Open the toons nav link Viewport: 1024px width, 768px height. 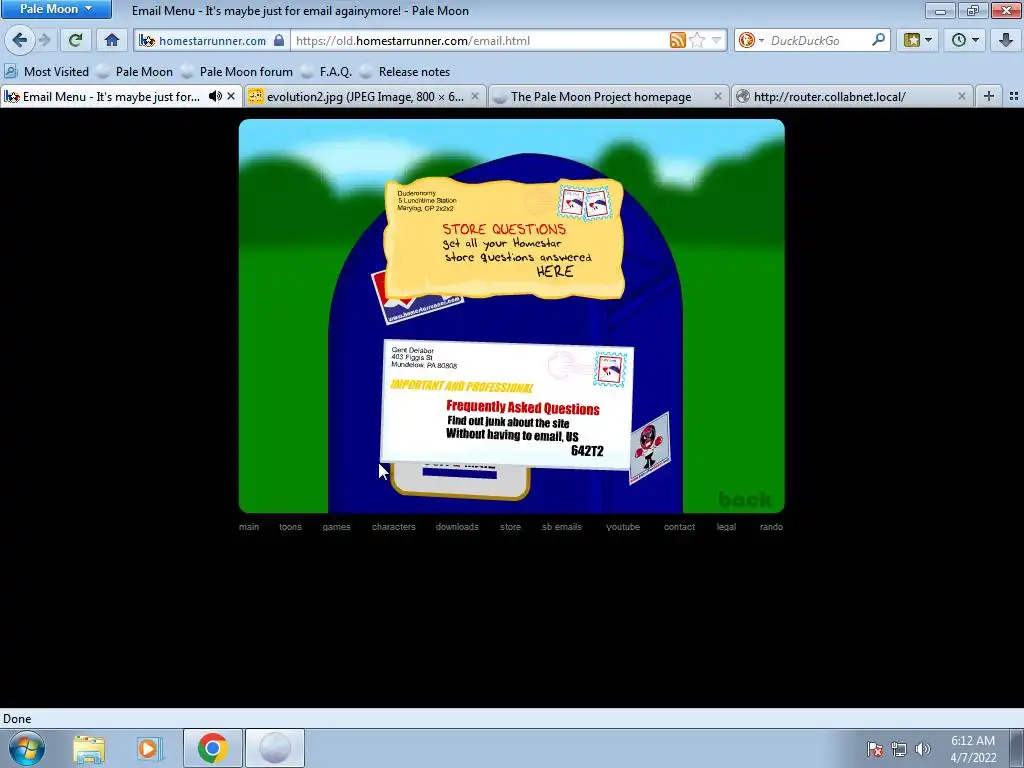pyautogui.click(x=291, y=526)
